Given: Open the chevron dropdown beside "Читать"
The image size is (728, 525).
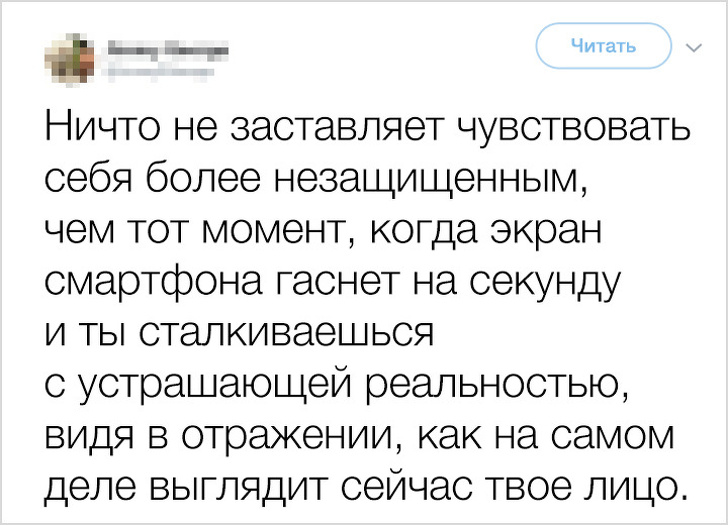Looking at the screenshot, I should pyautogui.click(x=694, y=47).
